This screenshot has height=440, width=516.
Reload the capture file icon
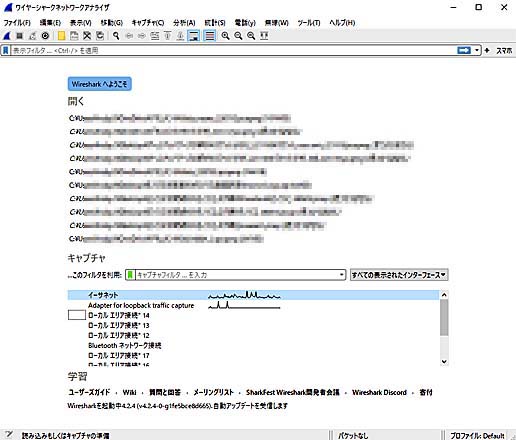pyautogui.click(x=100, y=36)
